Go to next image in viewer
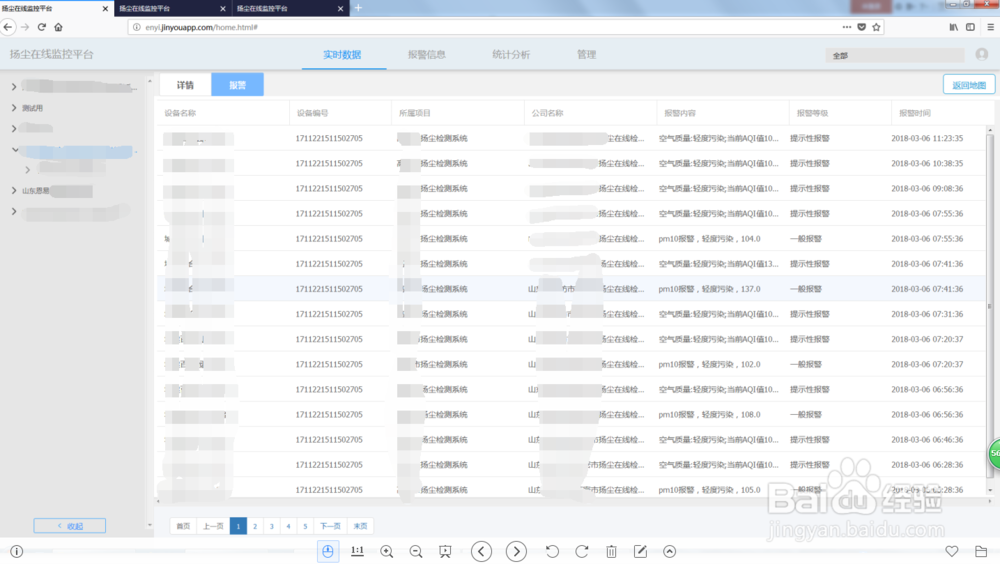The height and width of the screenshot is (564, 1000). click(517, 551)
